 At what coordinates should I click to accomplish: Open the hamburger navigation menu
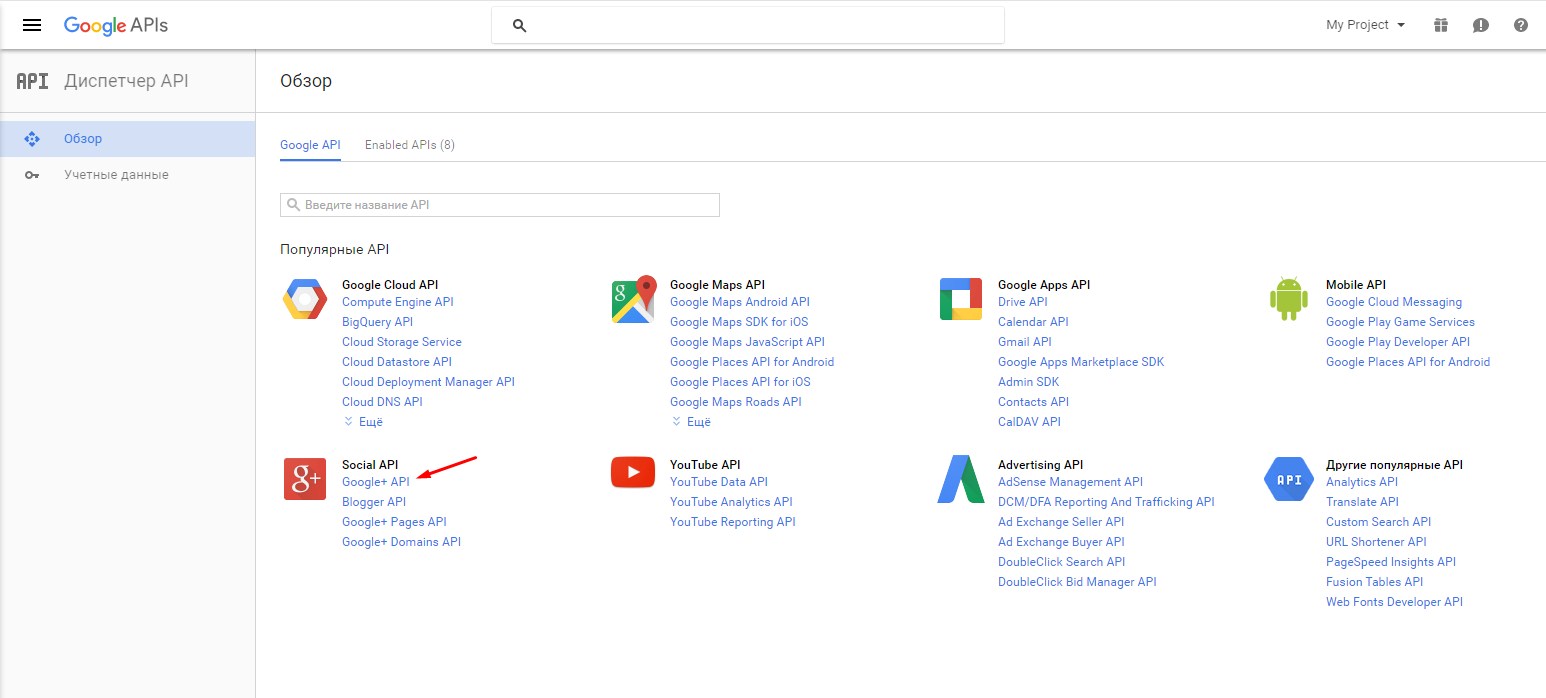pyautogui.click(x=32, y=25)
